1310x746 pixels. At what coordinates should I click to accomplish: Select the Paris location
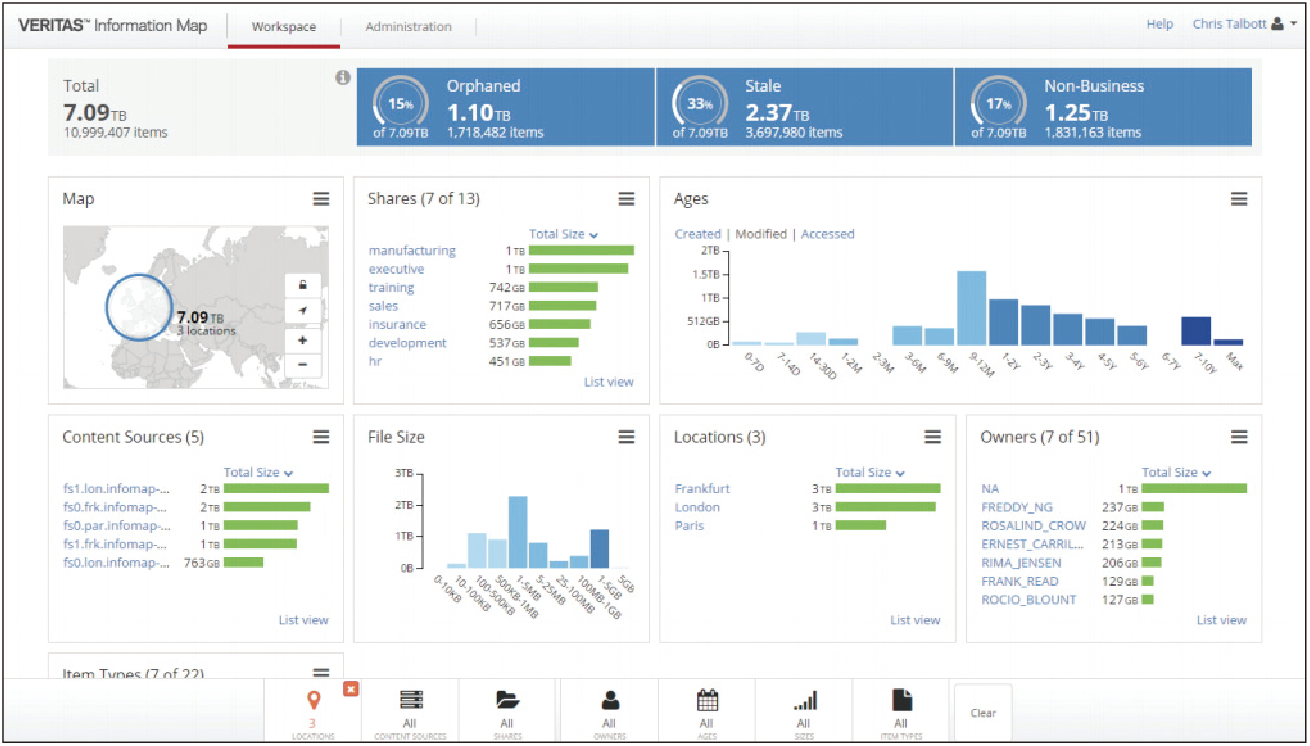tap(689, 526)
